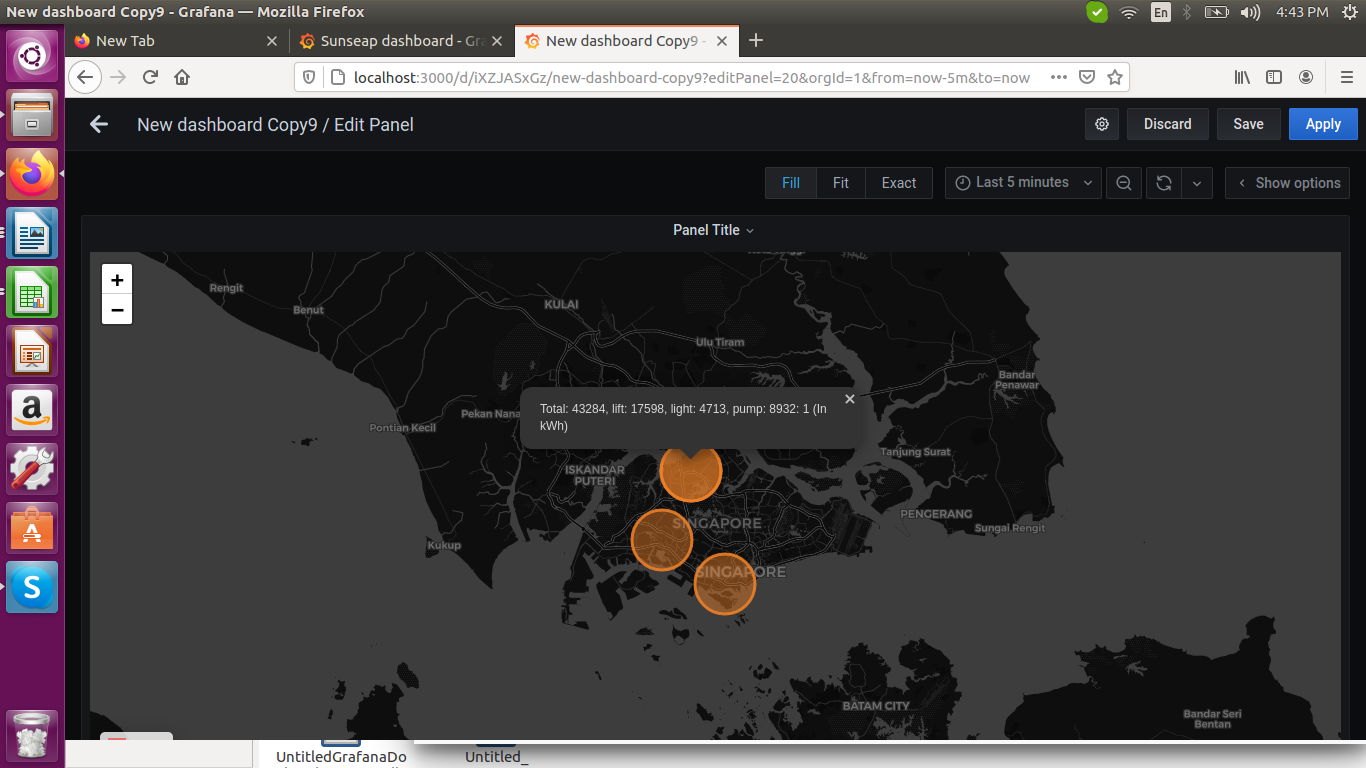The width and height of the screenshot is (1366, 768).
Task: Click the back arrow beside the panel title
Action: [96, 124]
